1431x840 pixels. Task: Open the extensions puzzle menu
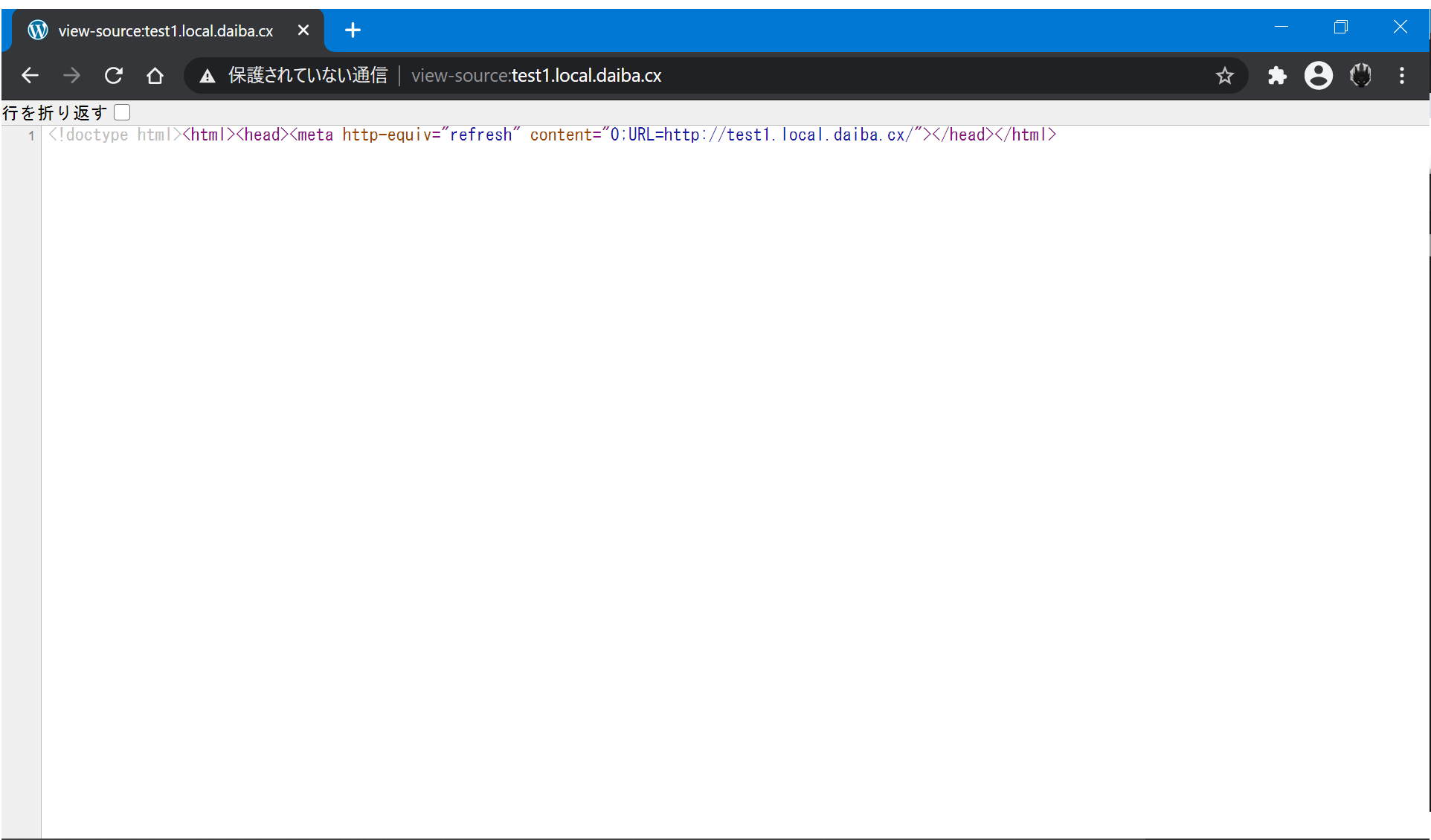[1277, 76]
